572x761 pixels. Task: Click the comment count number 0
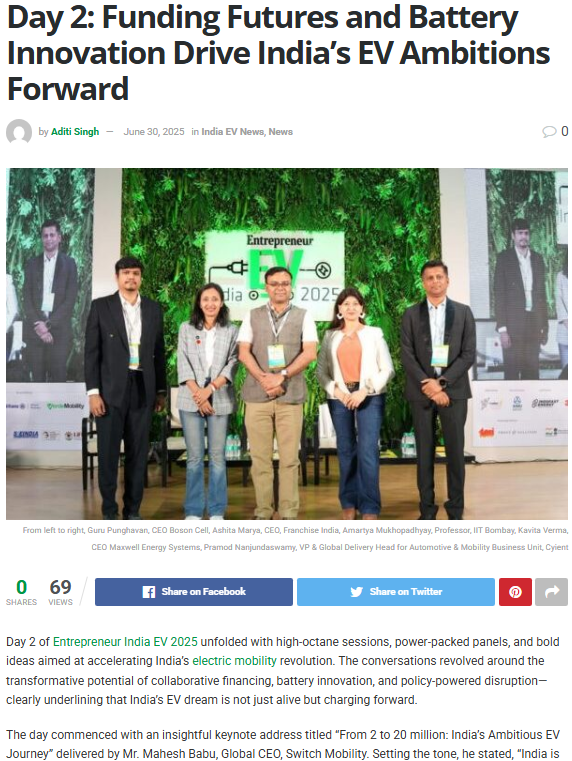click(x=565, y=132)
